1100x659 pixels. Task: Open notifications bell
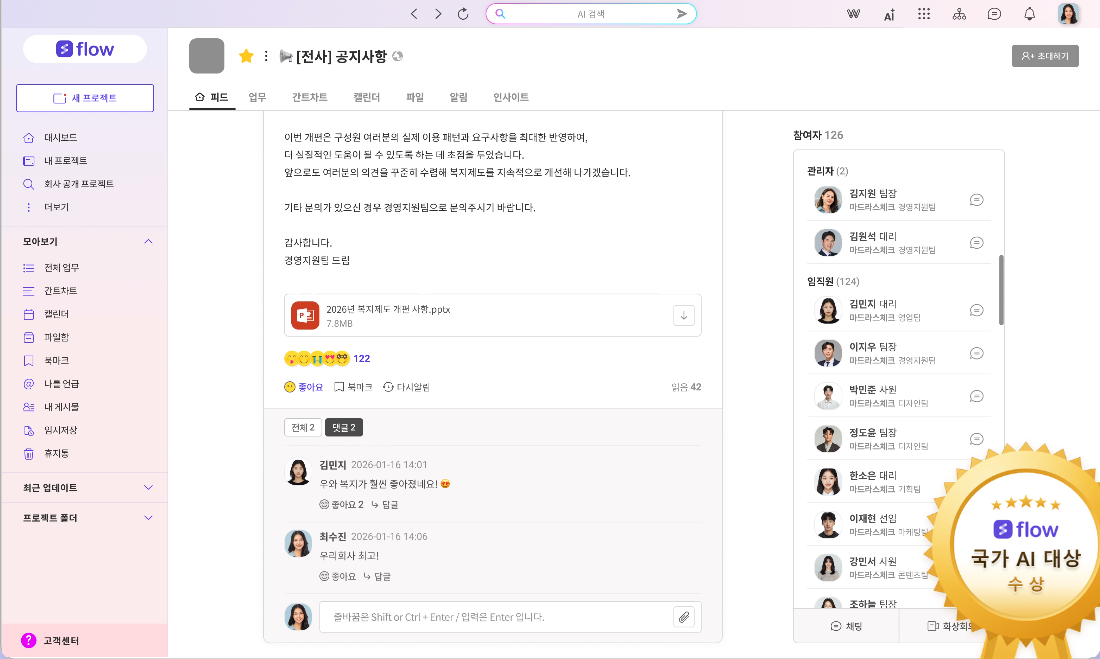1029,14
